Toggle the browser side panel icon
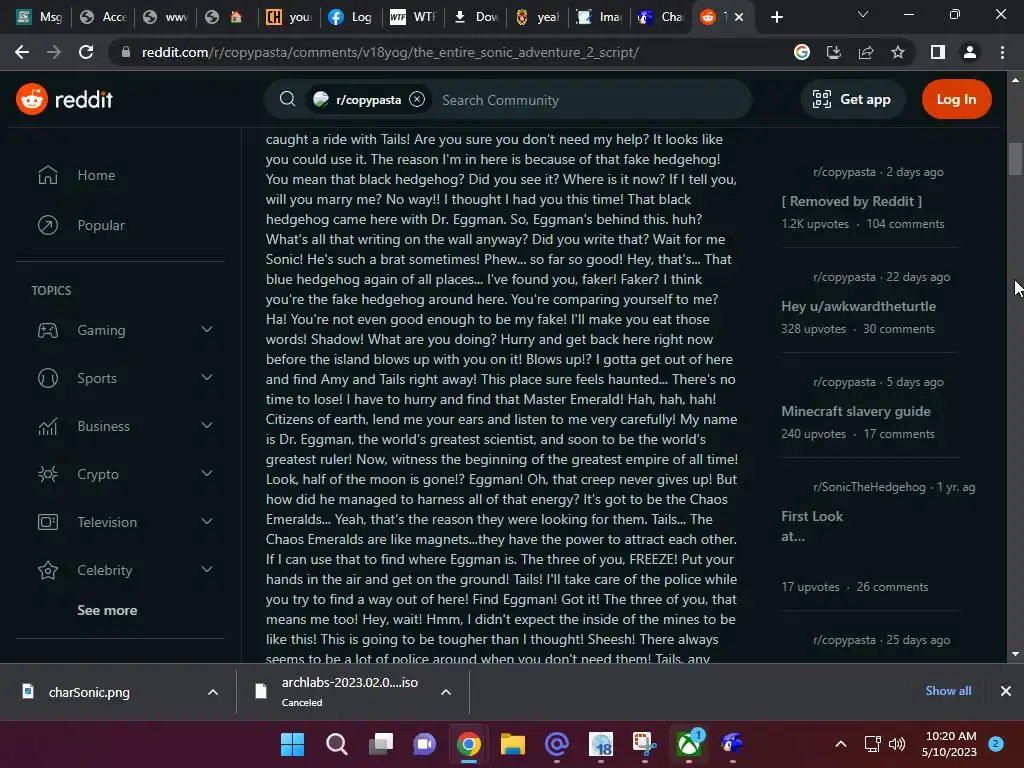Viewport: 1024px width, 768px height. click(x=938, y=52)
